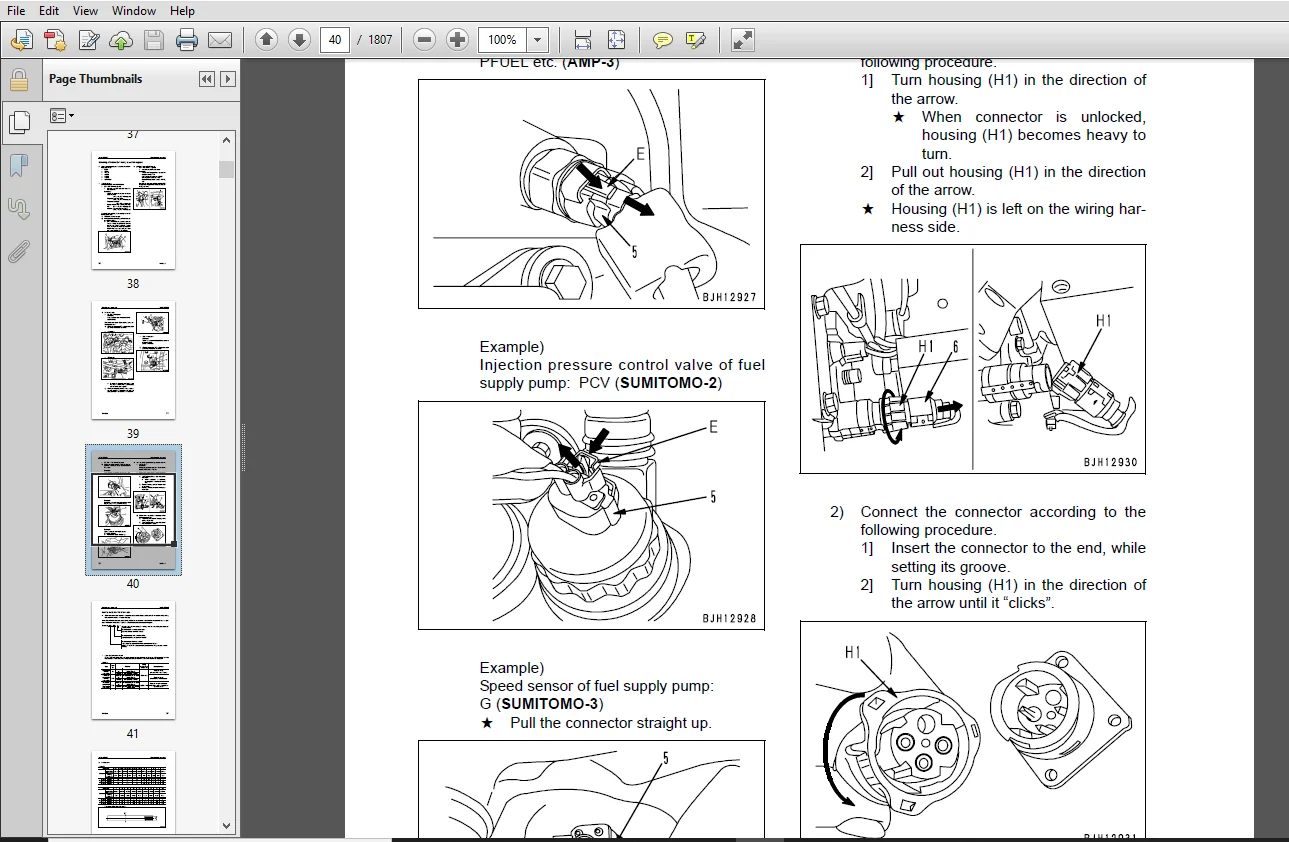Image resolution: width=1289 pixels, height=842 pixels.
Task: Click the Edit/Sign document icon
Action: coord(88,40)
